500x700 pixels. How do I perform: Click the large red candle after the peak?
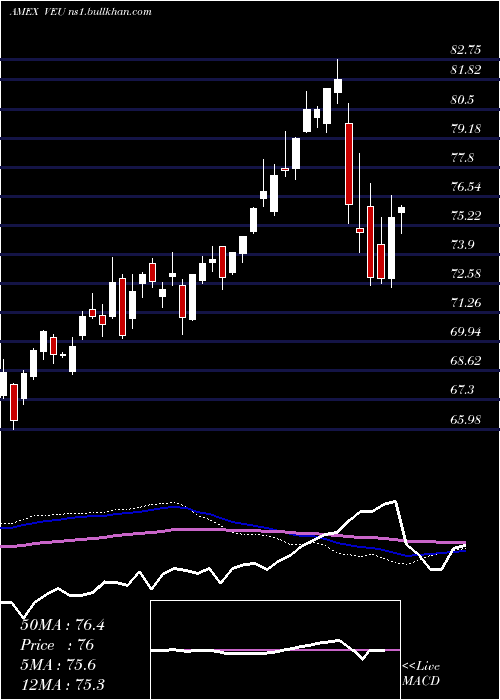point(349,164)
